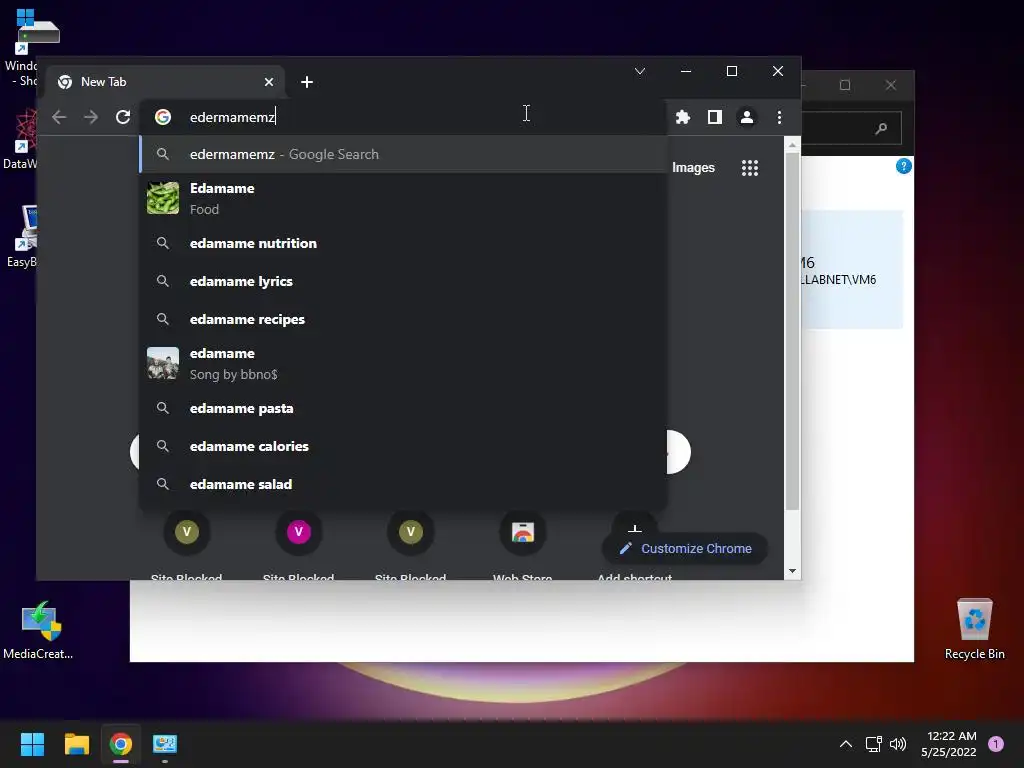Select the Edamame Food suggestion
The height and width of the screenshot is (768, 1024).
click(404, 199)
